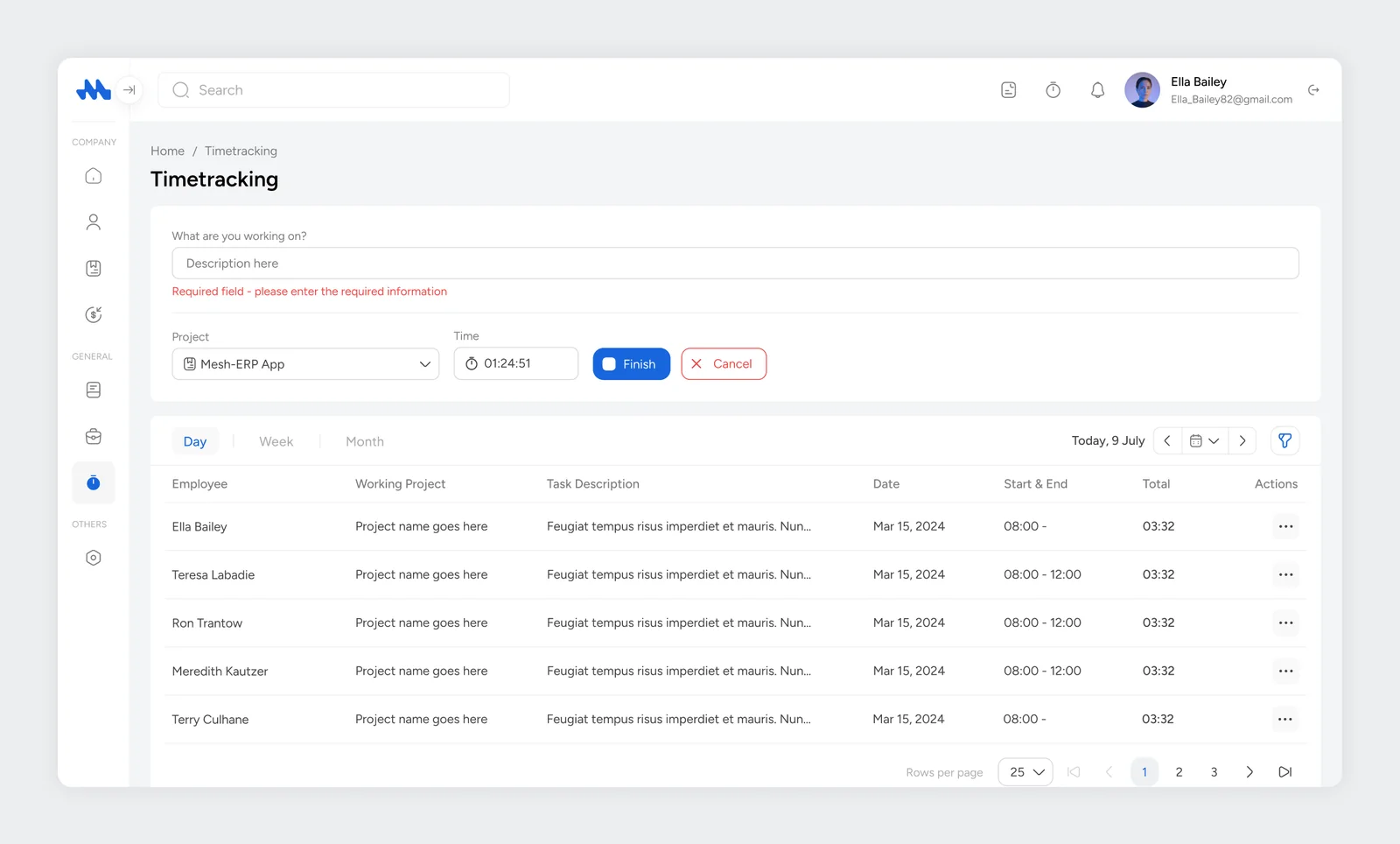Image resolution: width=1400 pixels, height=844 pixels.
Task: Switch to the Week tab
Action: [276, 441]
